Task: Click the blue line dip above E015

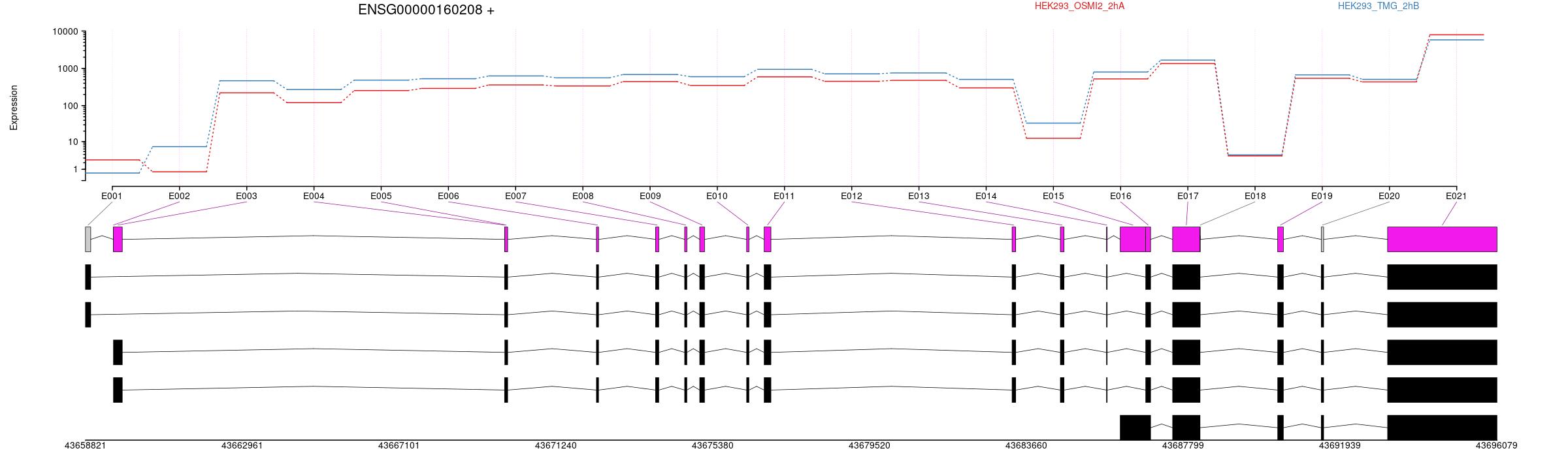Action: click(x=1053, y=123)
